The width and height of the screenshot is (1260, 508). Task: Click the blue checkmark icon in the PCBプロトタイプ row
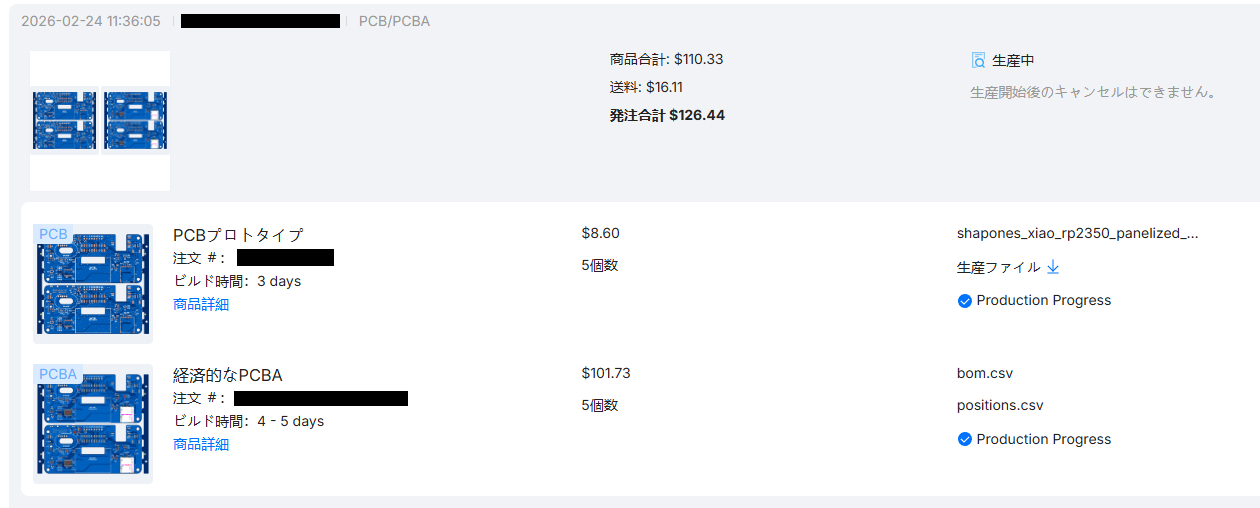click(965, 301)
